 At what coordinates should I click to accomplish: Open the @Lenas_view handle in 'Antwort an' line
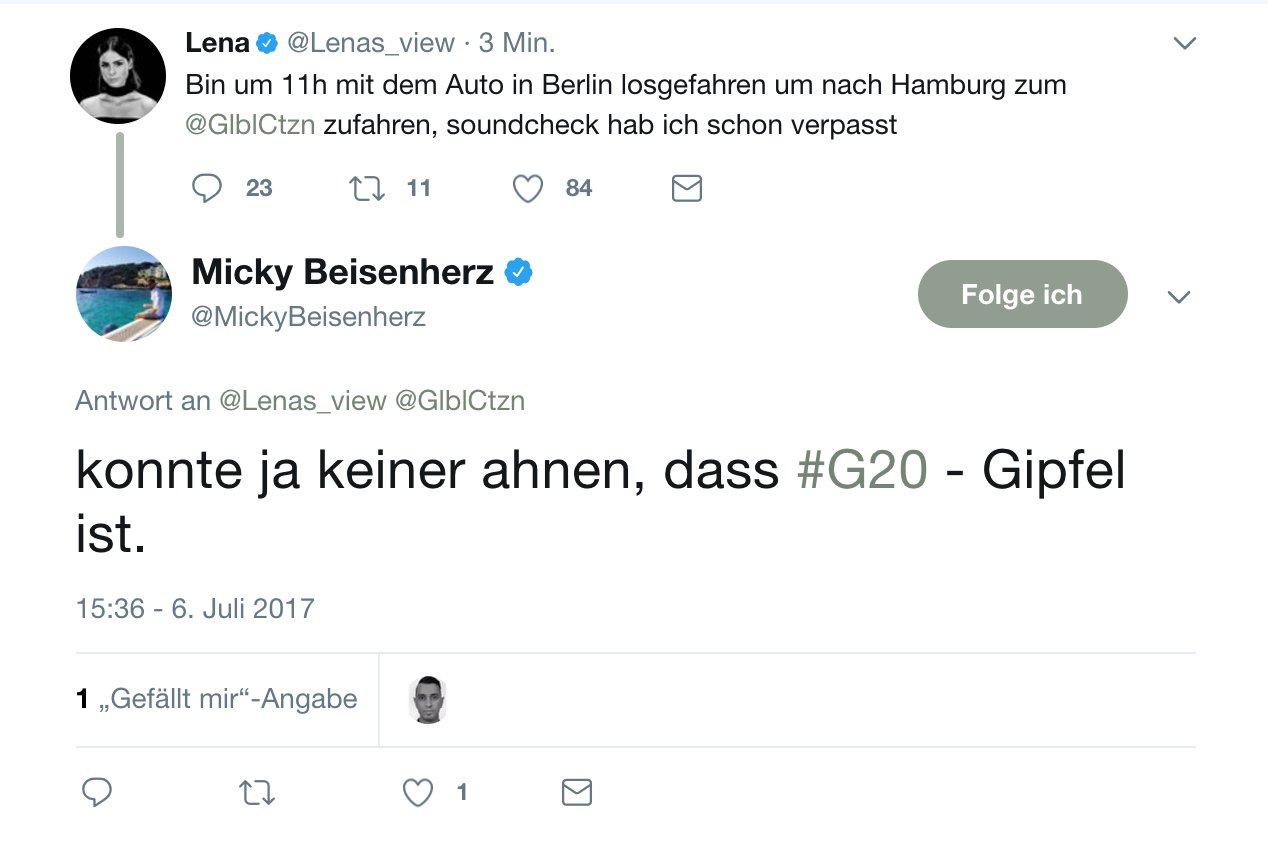(x=302, y=401)
